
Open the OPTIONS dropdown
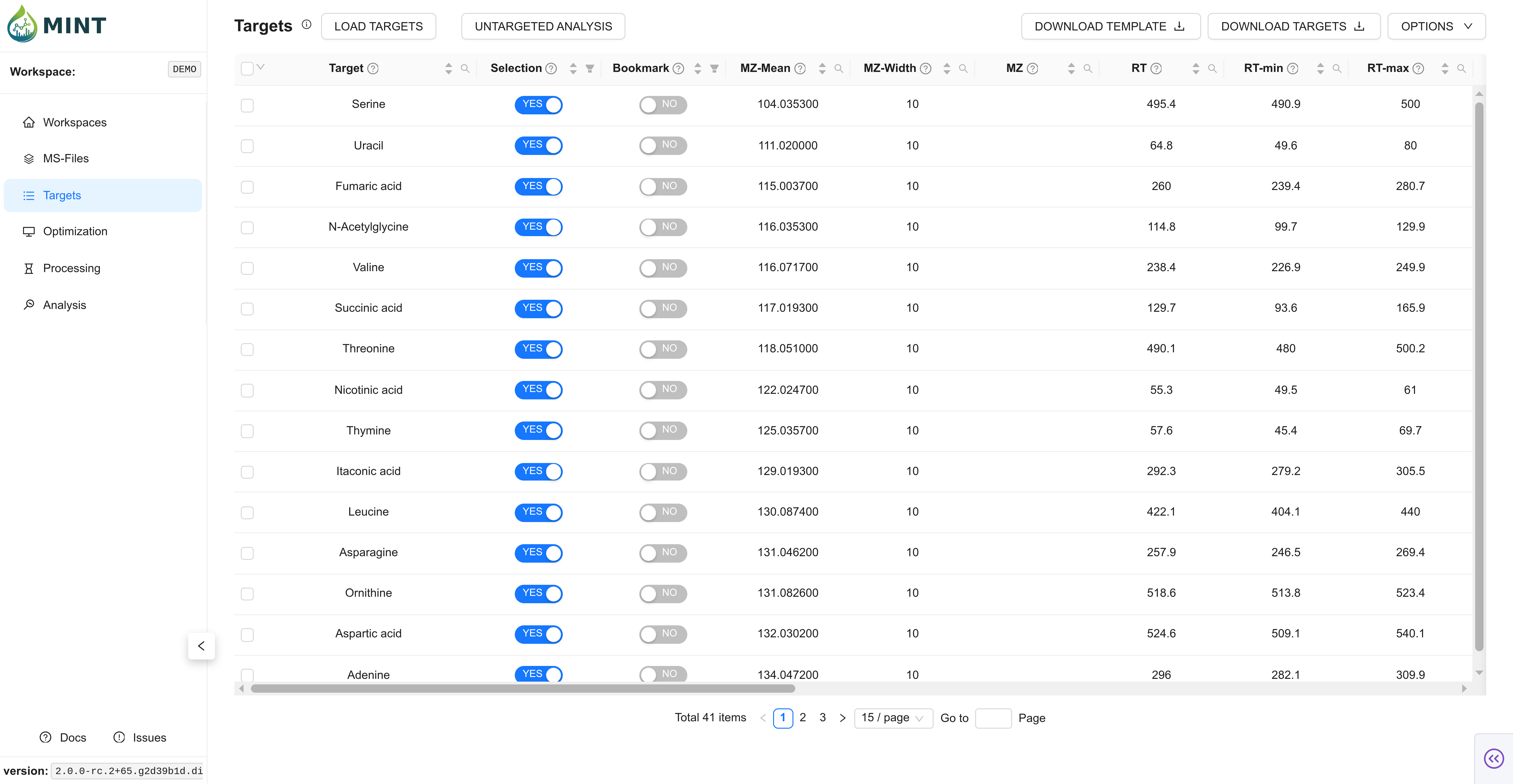click(1436, 27)
